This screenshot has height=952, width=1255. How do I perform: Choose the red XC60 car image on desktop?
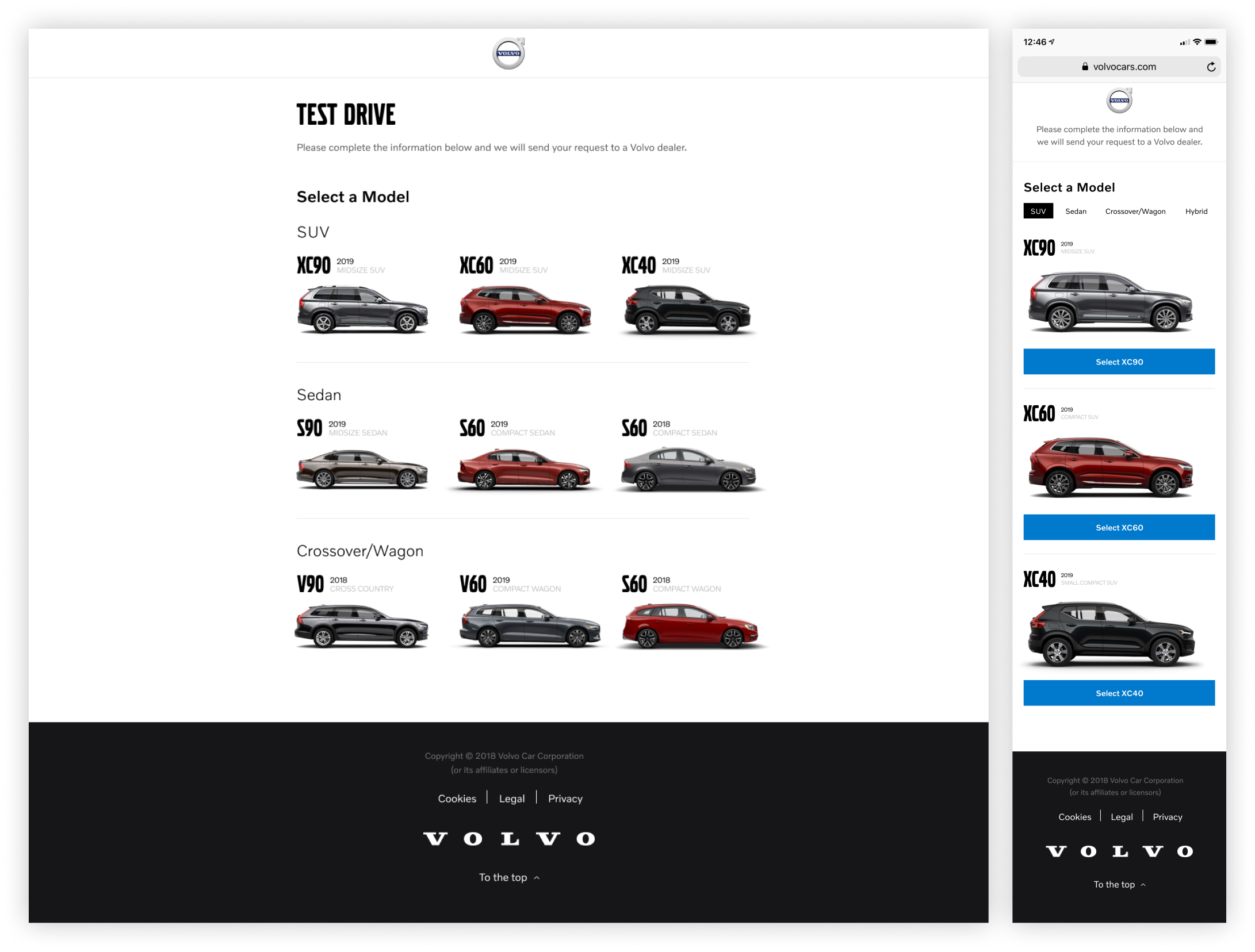525,311
